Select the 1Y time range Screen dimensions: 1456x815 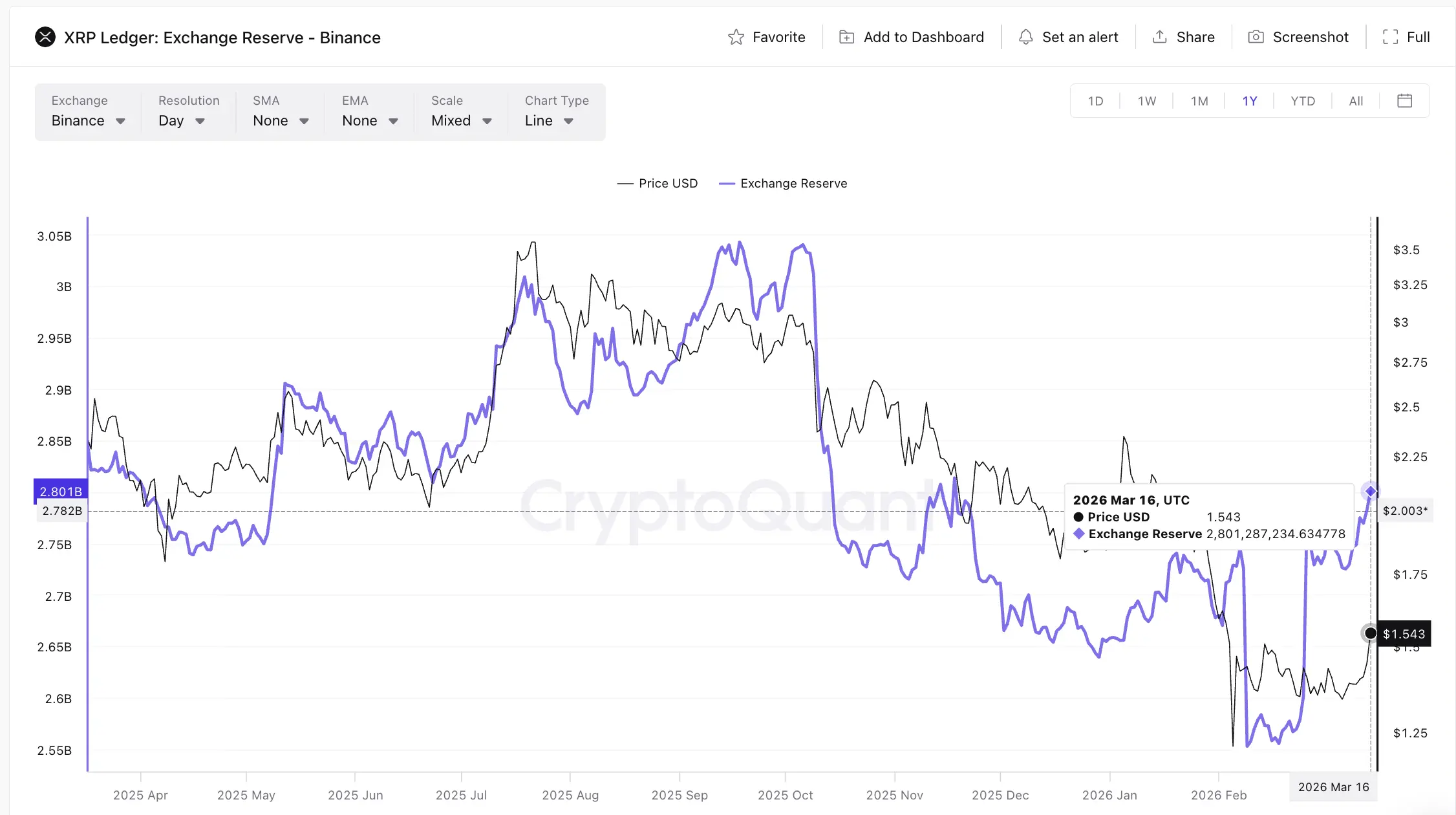tap(1249, 101)
